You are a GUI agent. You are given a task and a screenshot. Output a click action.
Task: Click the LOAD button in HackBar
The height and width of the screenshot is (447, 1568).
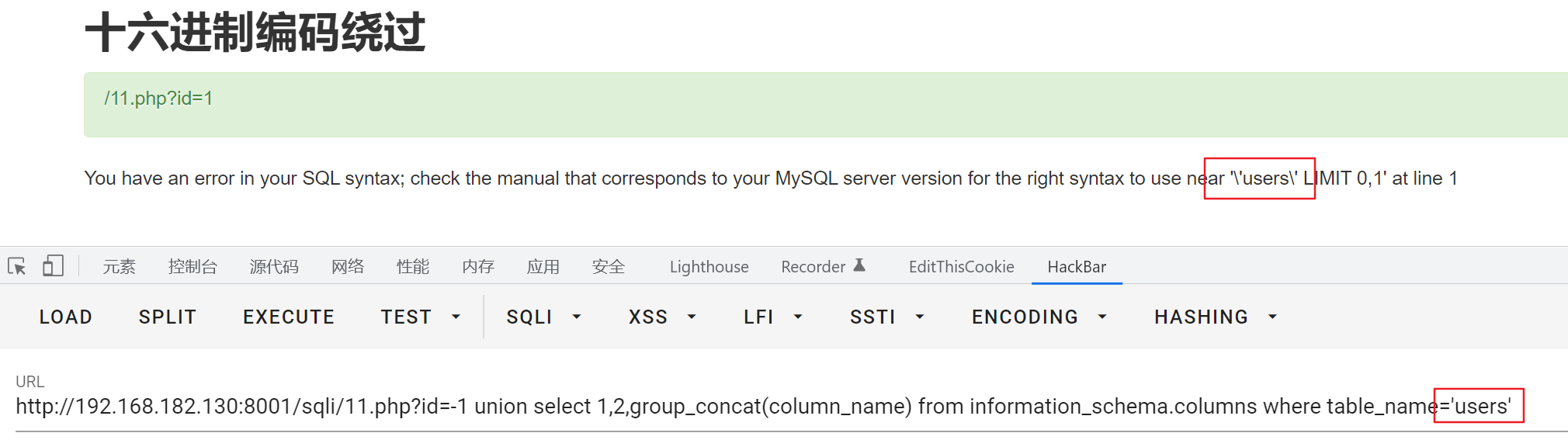coord(65,317)
